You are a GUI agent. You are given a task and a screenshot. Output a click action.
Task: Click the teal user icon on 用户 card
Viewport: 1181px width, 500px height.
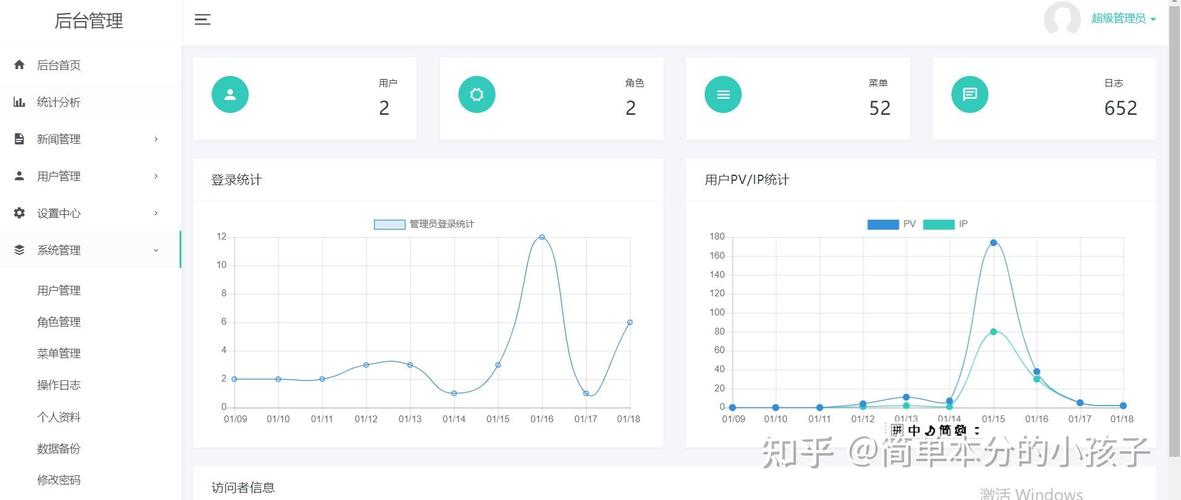230,95
